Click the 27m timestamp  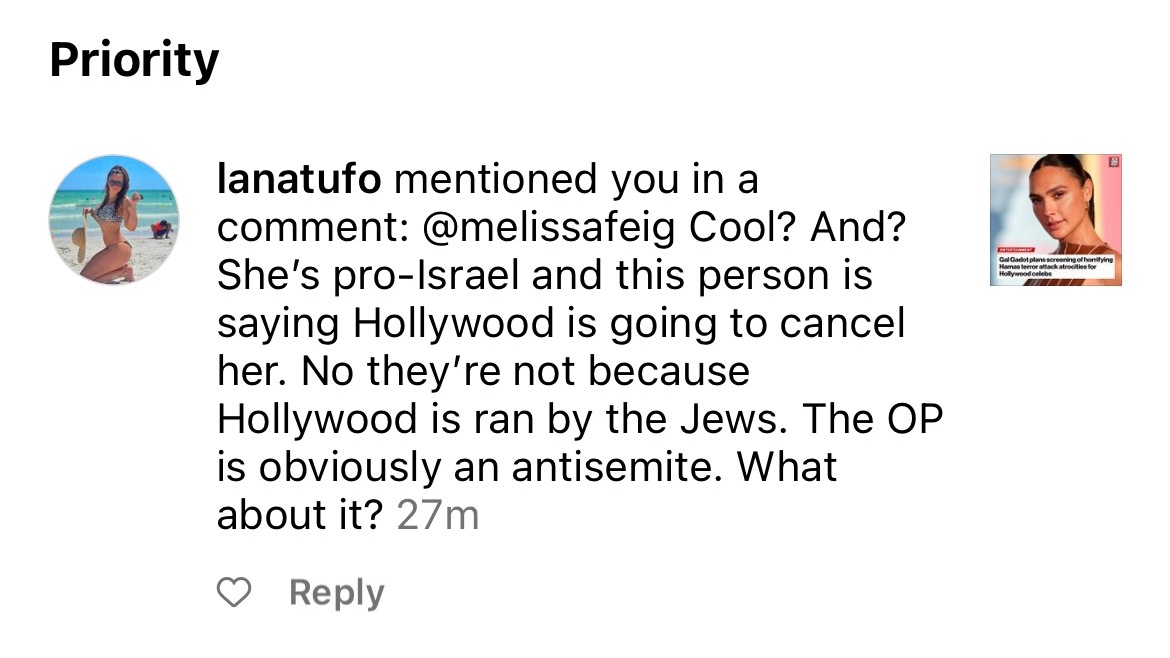coord(437,515)
